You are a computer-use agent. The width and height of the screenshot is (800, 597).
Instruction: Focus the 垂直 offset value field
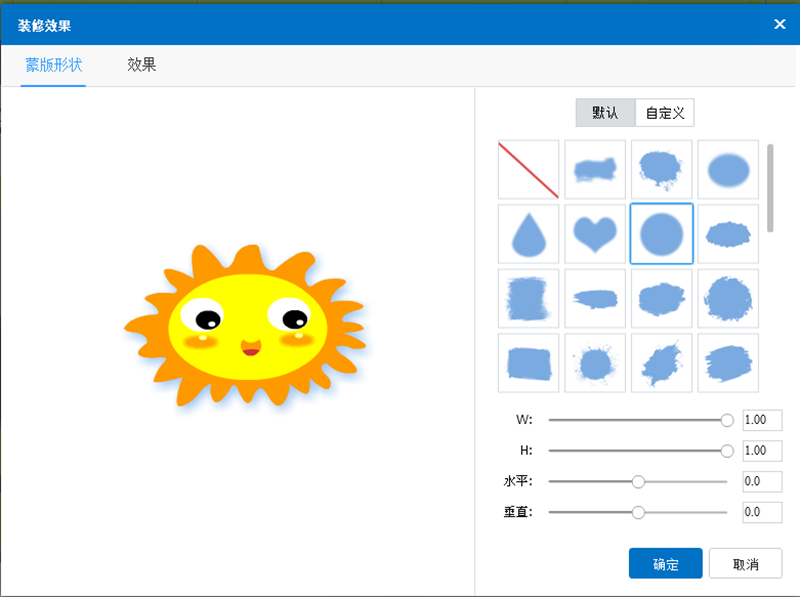click(x=762, y=512)
